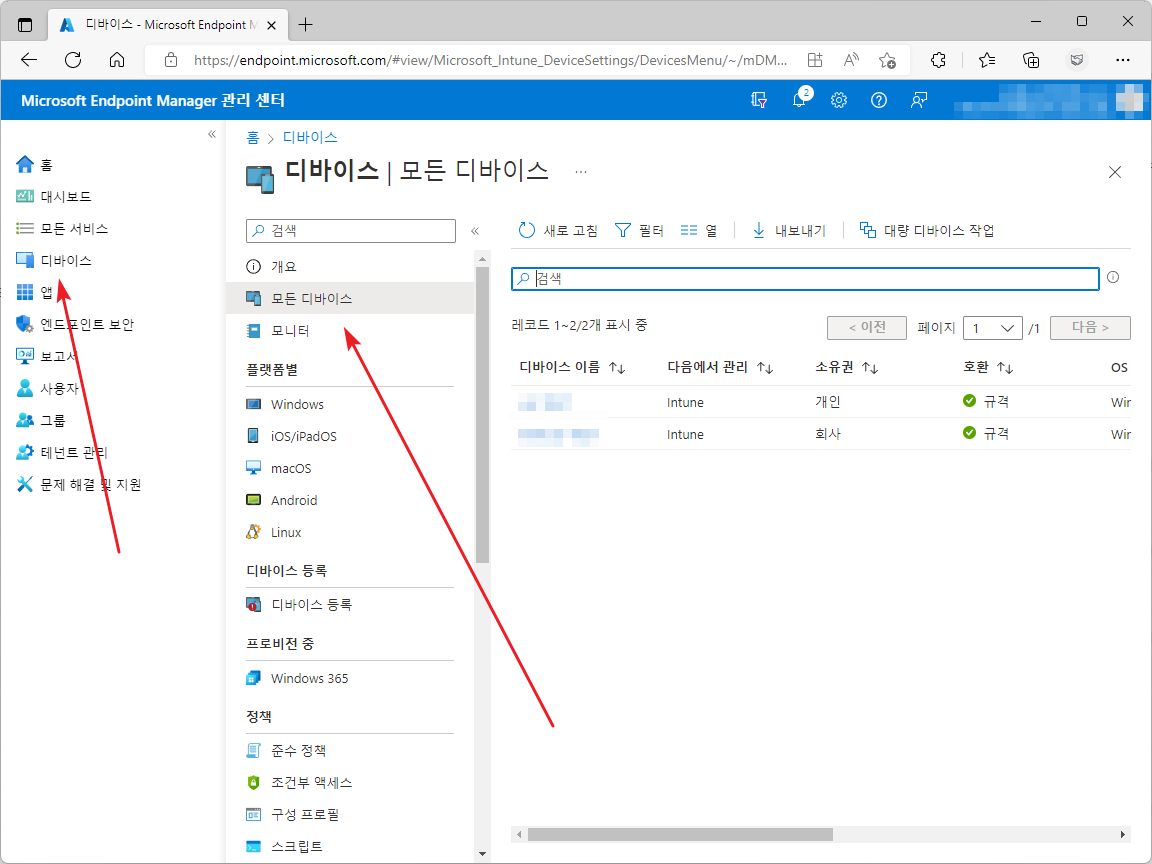This screenshot has width=1152, height=864.
Task: Open portal settings gear in the header
Action: tap(839, 100)
